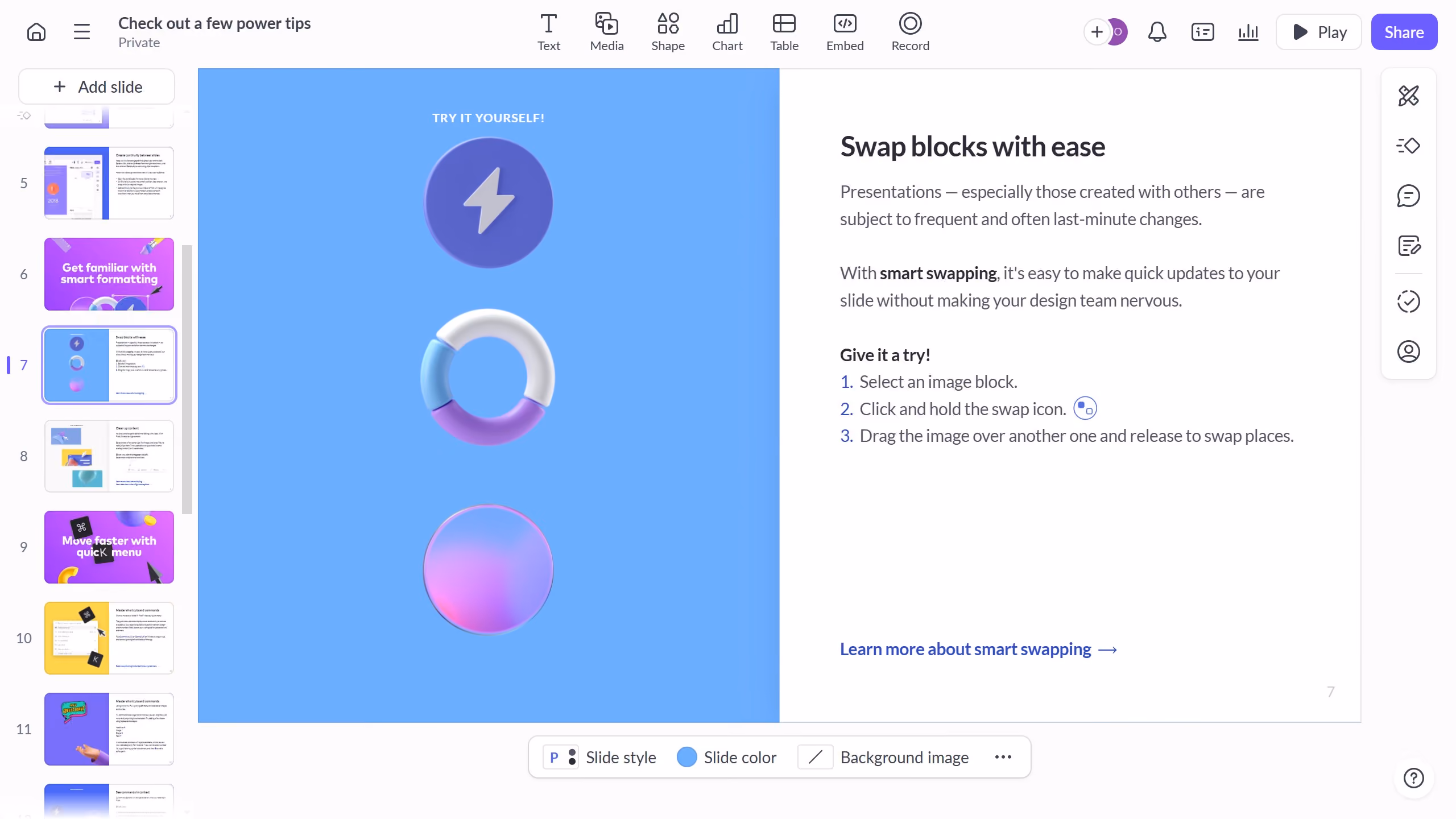Open more slide options ellipsis
The width and height of the screenshot is (1456, 819).
(x=1003, y=757)
